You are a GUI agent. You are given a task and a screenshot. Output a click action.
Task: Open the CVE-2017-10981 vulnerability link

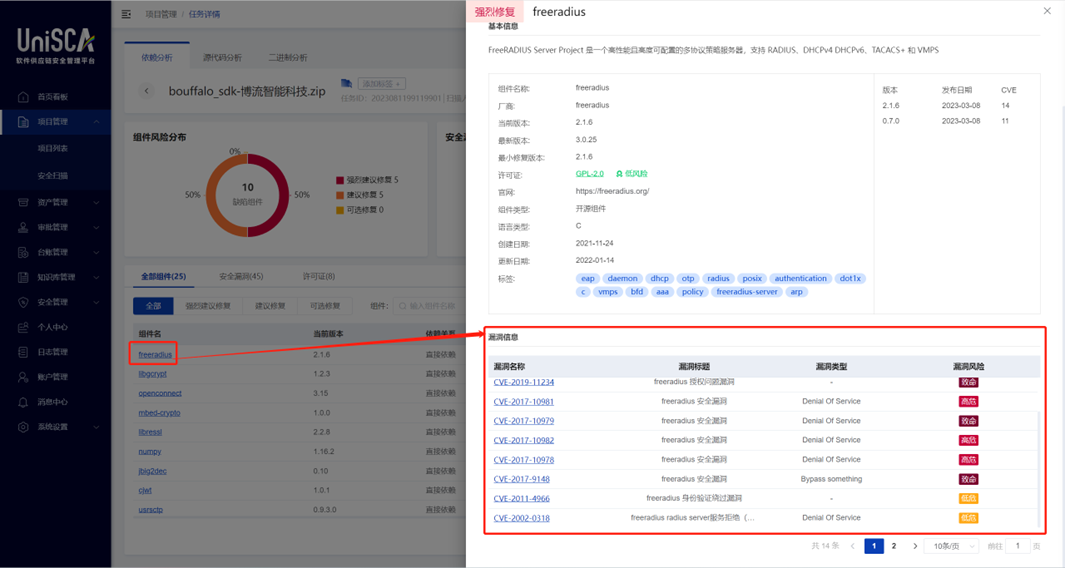(x=524, y=402)
